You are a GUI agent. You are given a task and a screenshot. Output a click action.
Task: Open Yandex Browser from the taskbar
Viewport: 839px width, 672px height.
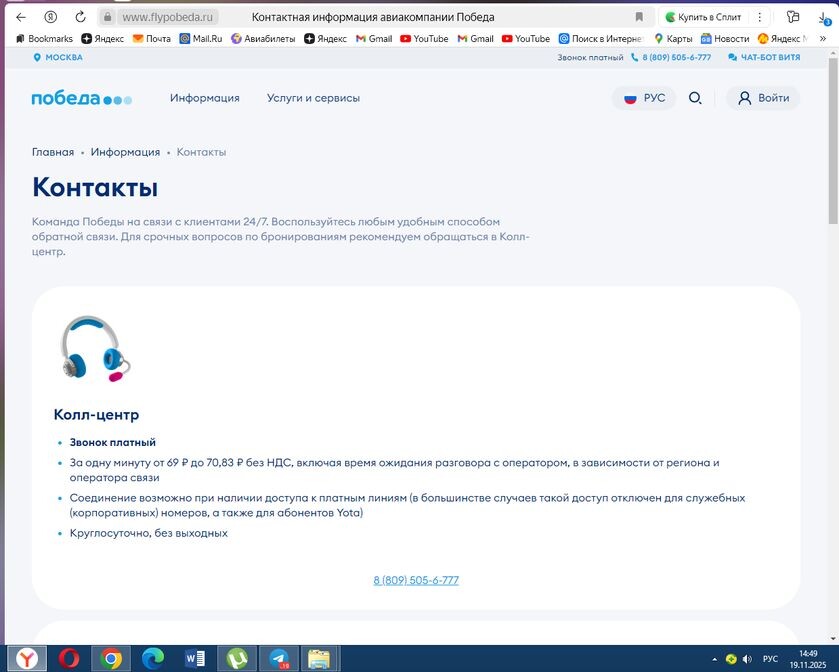pos(27,659)
